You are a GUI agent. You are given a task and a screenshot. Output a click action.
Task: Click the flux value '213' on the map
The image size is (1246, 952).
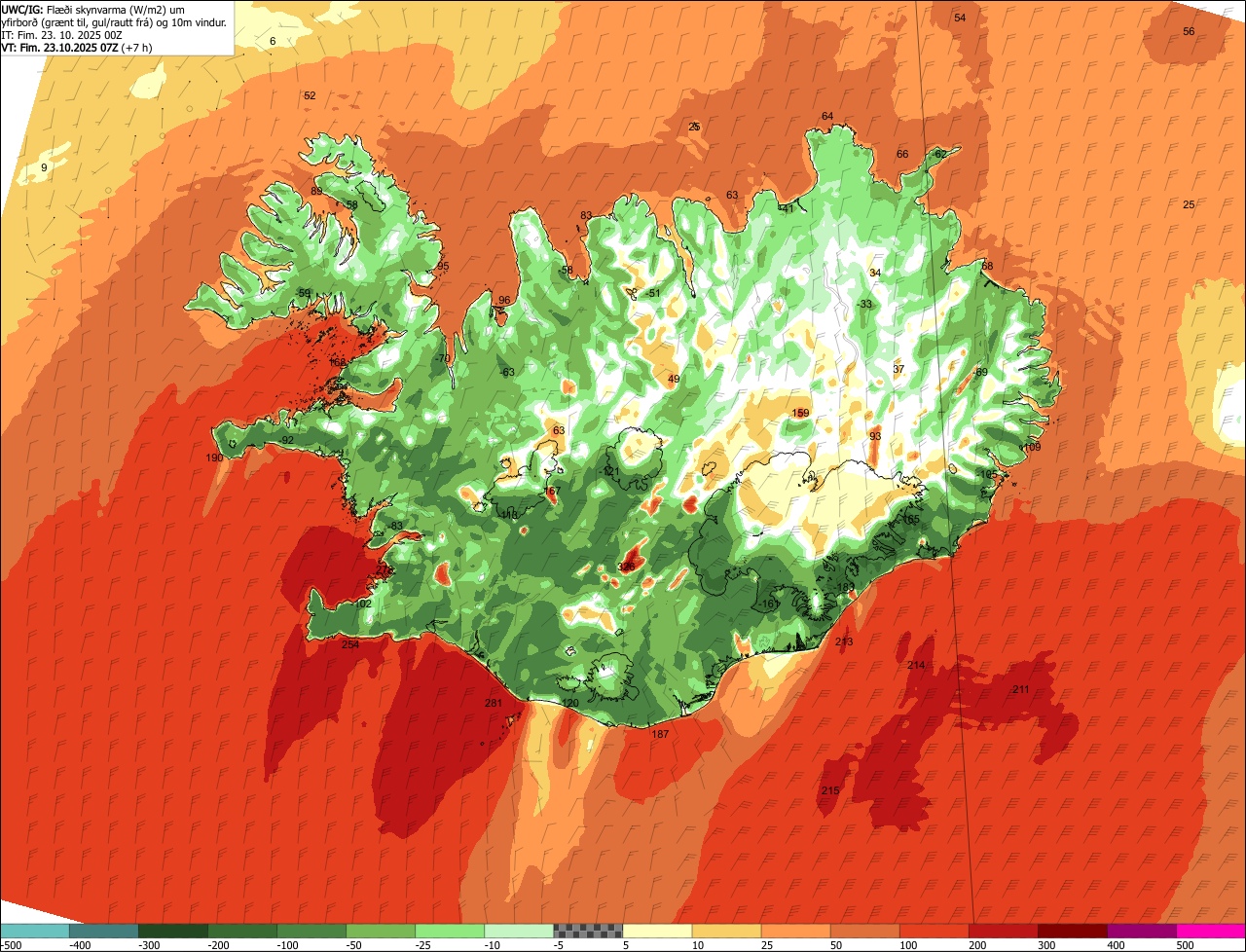(844, 641)
